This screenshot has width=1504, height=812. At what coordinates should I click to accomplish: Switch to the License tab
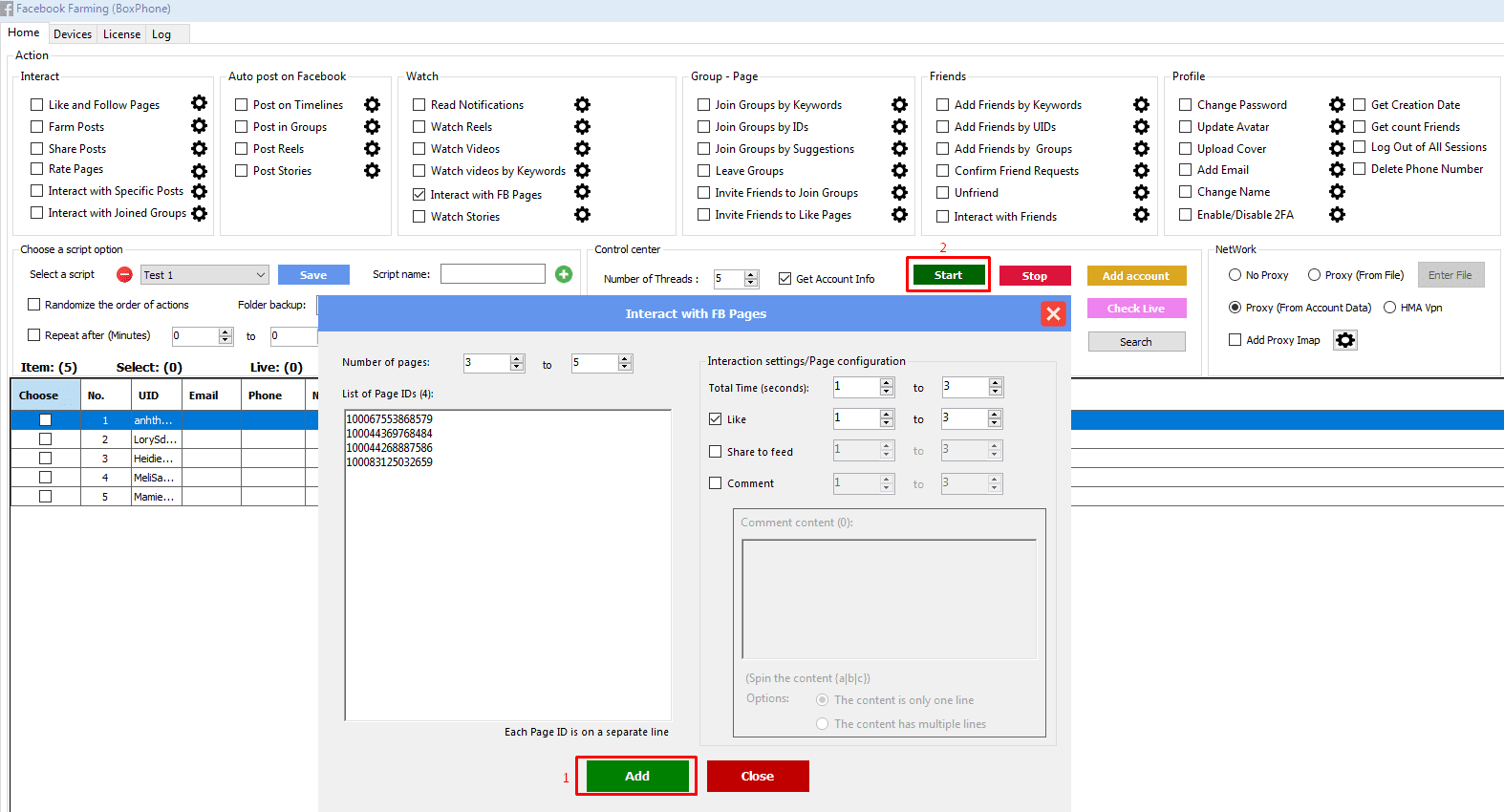(121, 34)
